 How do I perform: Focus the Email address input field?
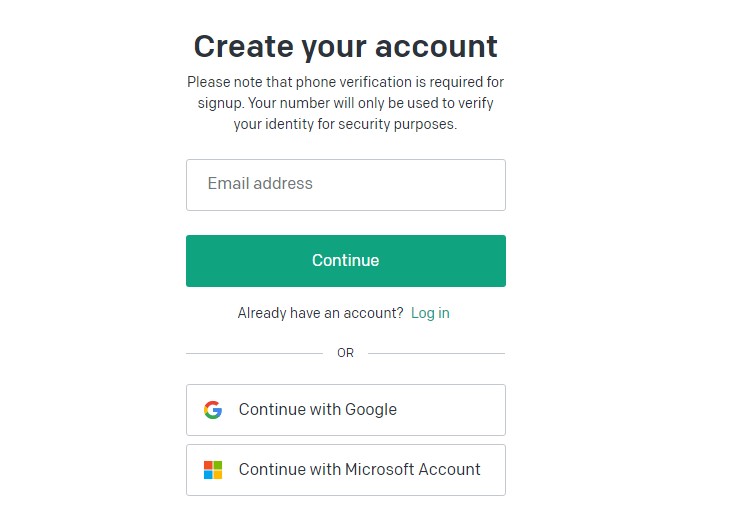(345, 185)
